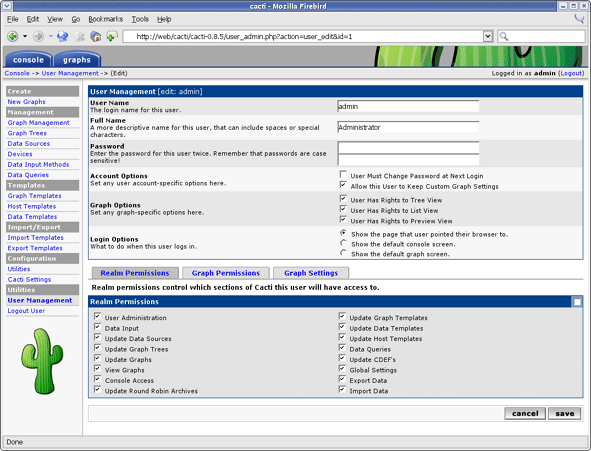Click the cactus logo in sidebar

click(x=42, y=361)
